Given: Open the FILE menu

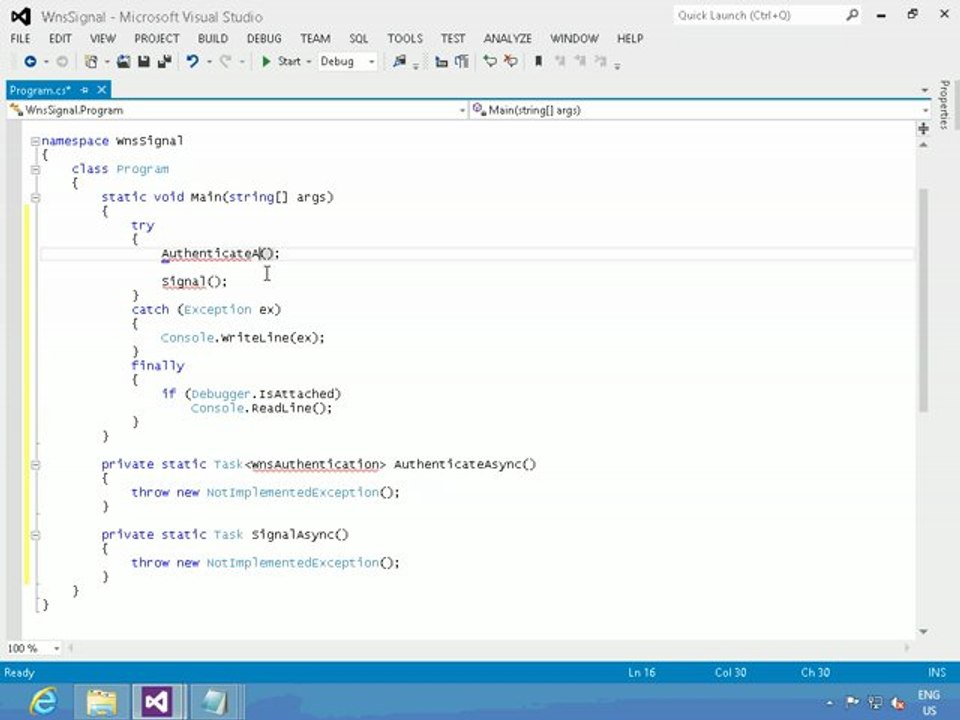Looking at the screenshot, I should coord(20,39).
